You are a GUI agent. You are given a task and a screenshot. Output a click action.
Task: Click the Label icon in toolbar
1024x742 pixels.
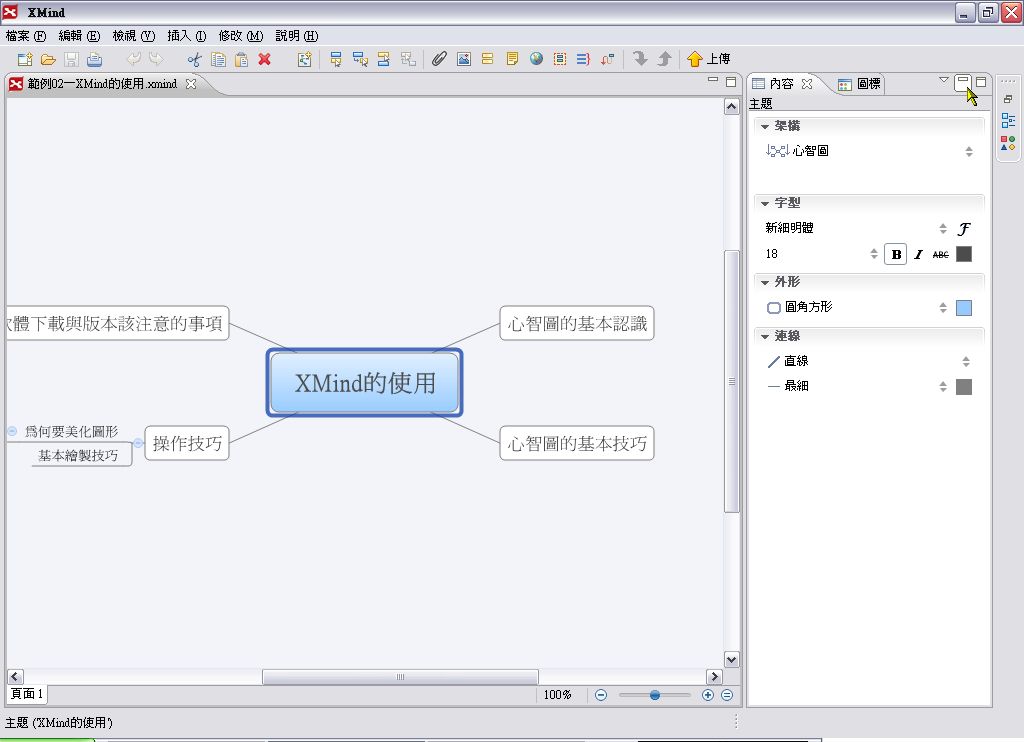point(487,59)
